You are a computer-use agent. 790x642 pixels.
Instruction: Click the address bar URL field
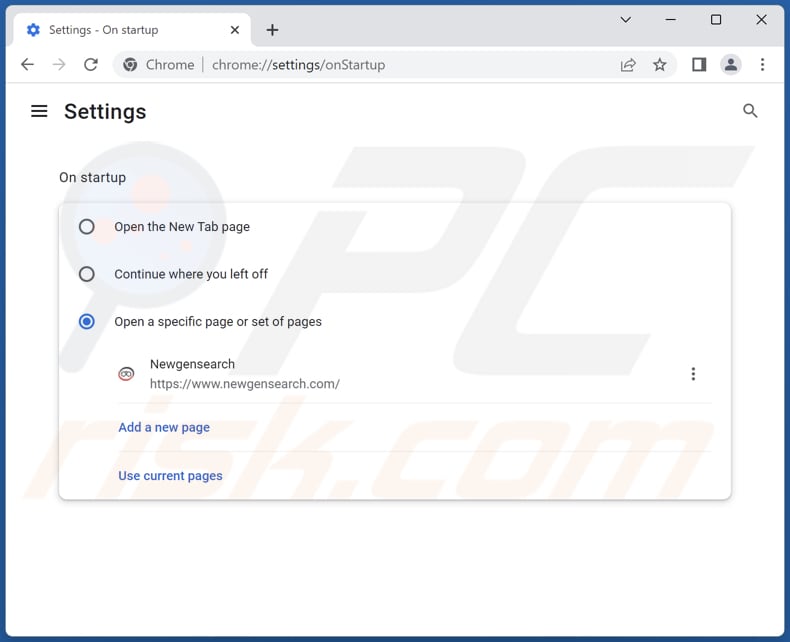coord(400,65)
